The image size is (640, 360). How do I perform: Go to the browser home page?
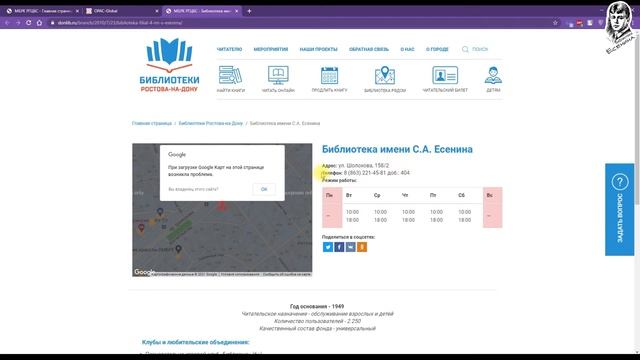click(39, 23)
